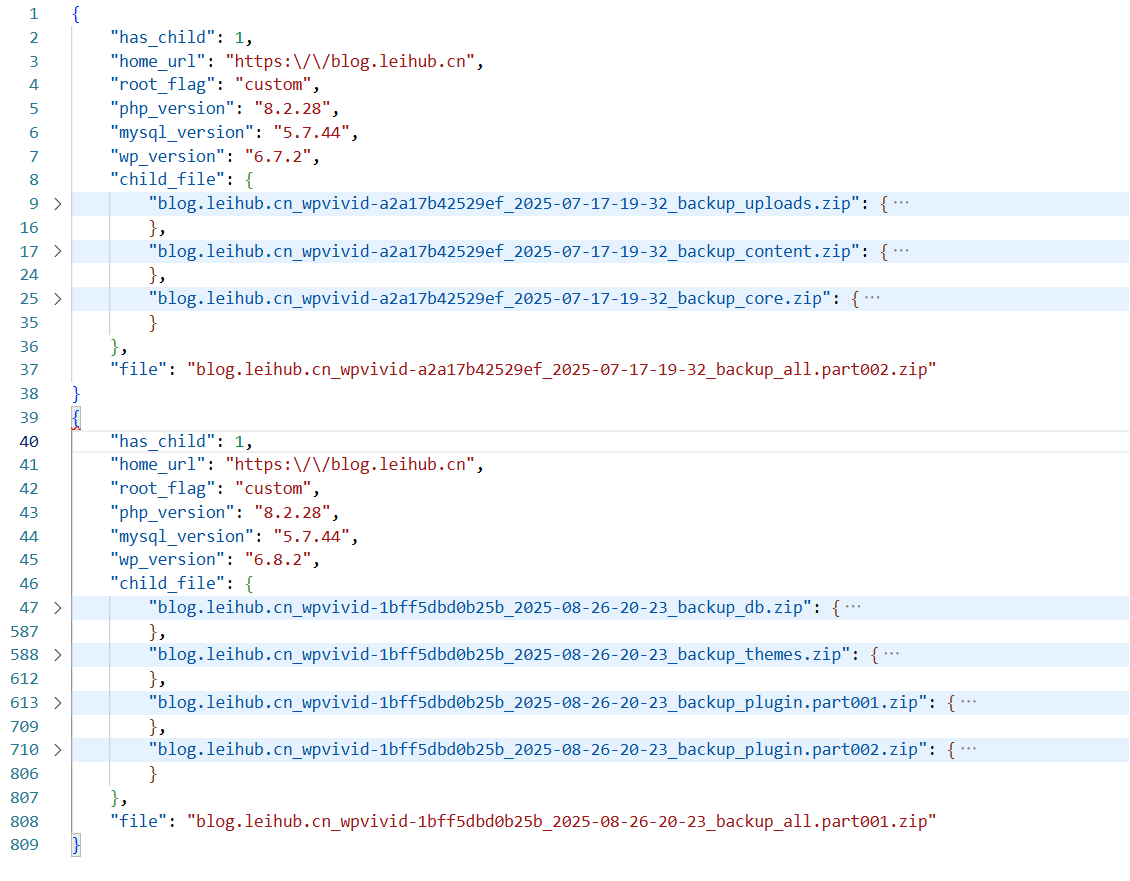This screenshot has width=1130, height=881.
Task: Expand the folded backup_uploads.zip block chevron
Action: [57, 204]
